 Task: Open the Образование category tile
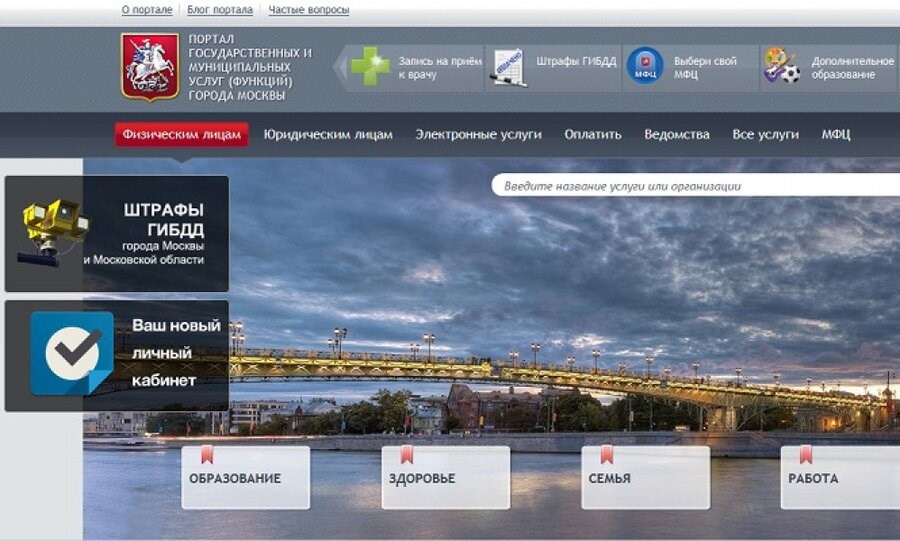tap(245, 478)
